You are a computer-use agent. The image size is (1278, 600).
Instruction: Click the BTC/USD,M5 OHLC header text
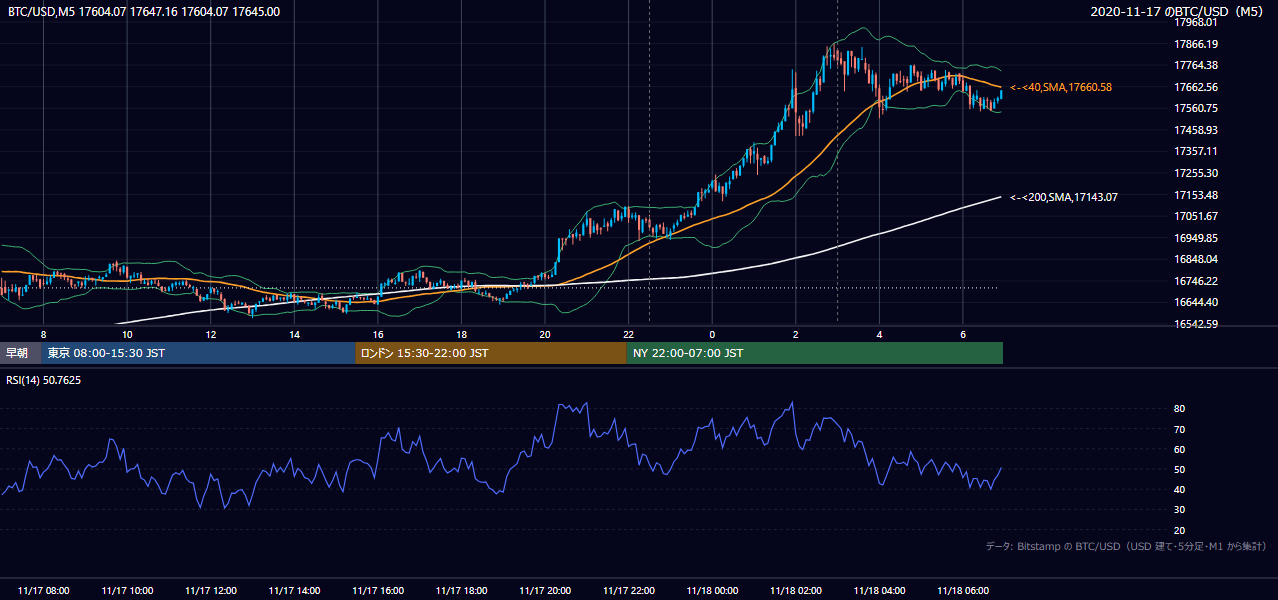(144, 11)
